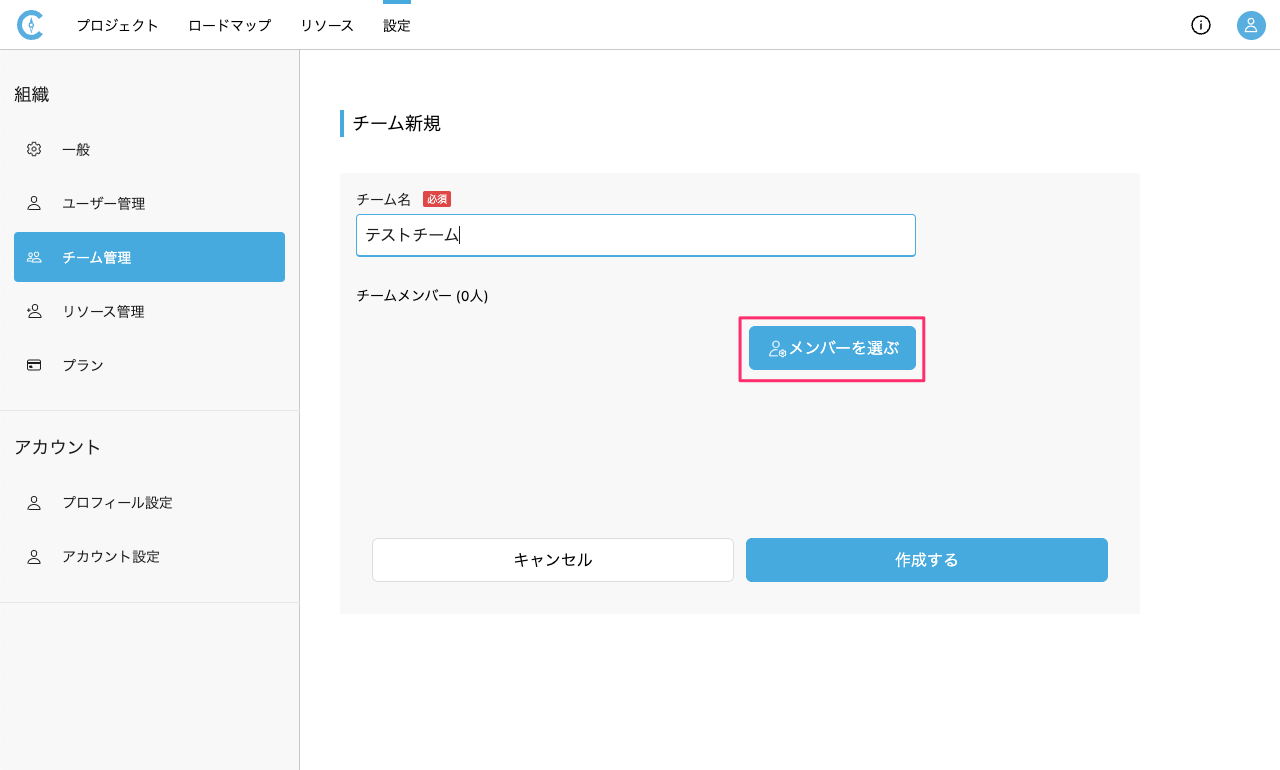
Task: Click the app logo in top-left corner
Action: click(30, 25)
